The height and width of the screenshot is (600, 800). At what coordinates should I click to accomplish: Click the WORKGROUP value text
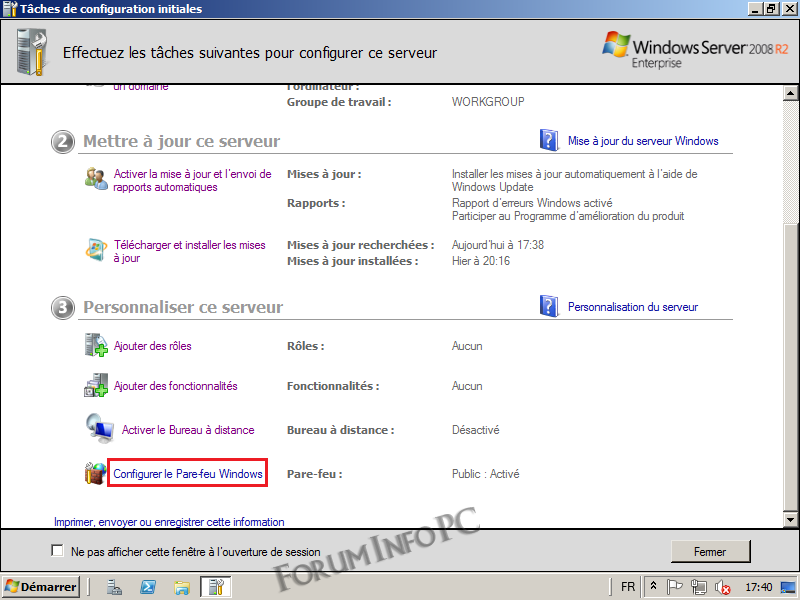point(488,102)
